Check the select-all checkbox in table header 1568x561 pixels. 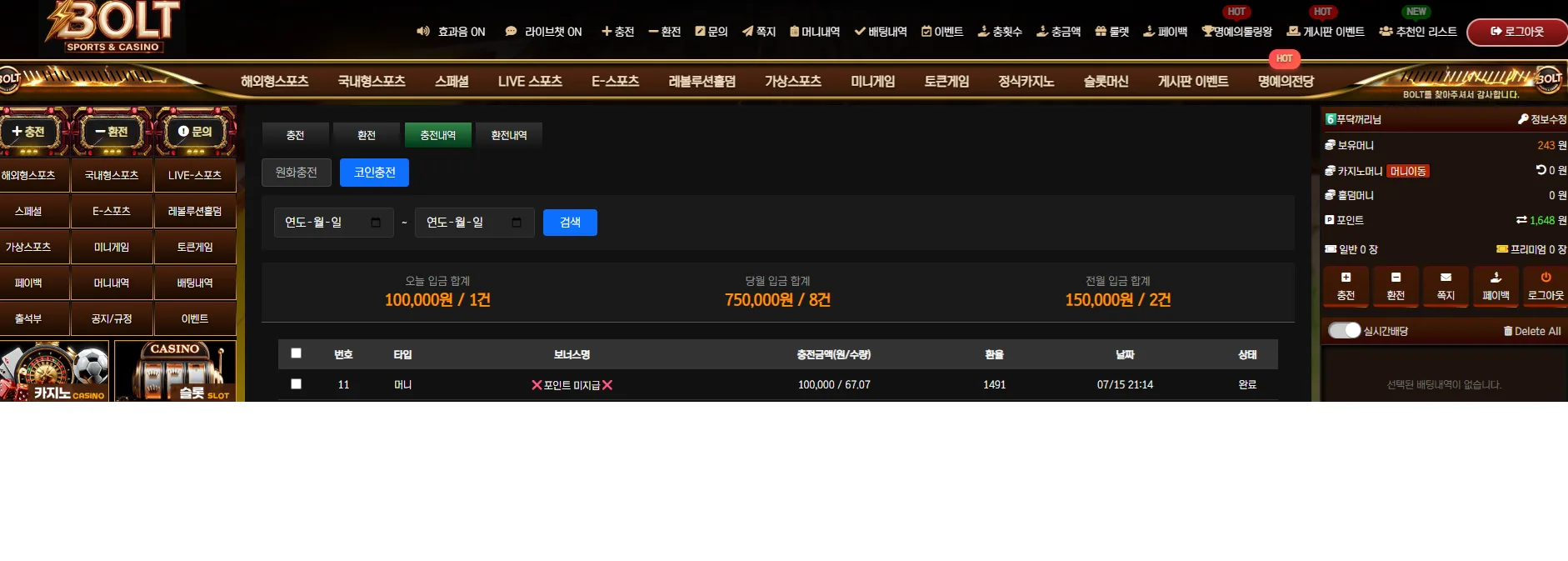pos(296,353)
